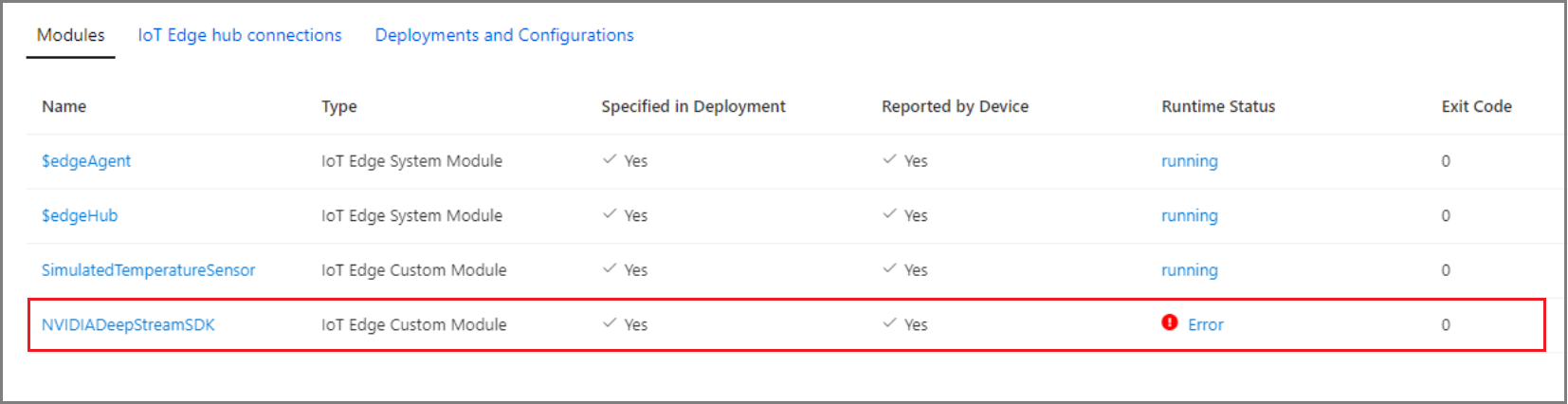
Task: Click the Specified in Deployment checkmark for SimulatedTemperatureSensor
Action: (x=610, y=268)
